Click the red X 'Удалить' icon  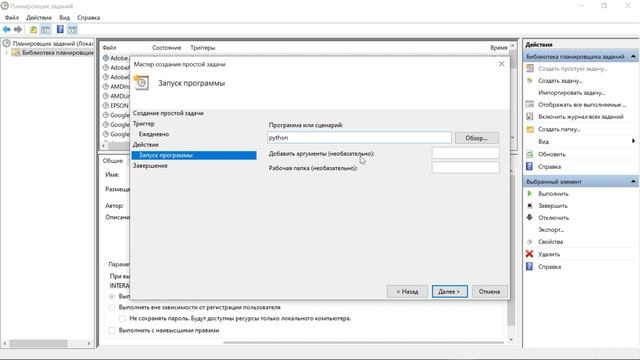tap(530, 254)
